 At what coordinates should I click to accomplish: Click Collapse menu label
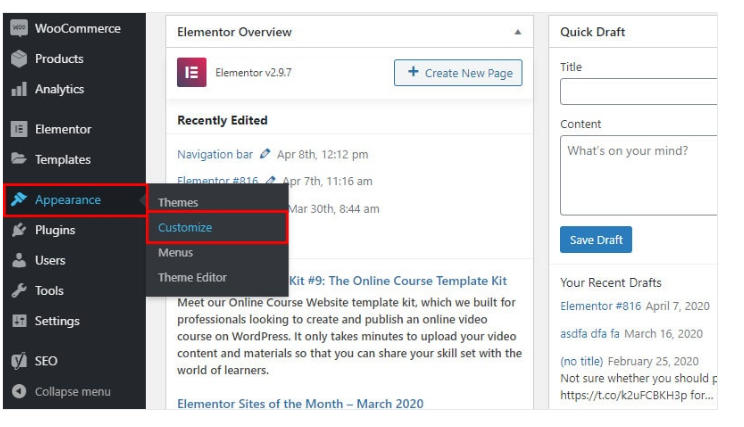pyautogui.click(x=73, y=392)
